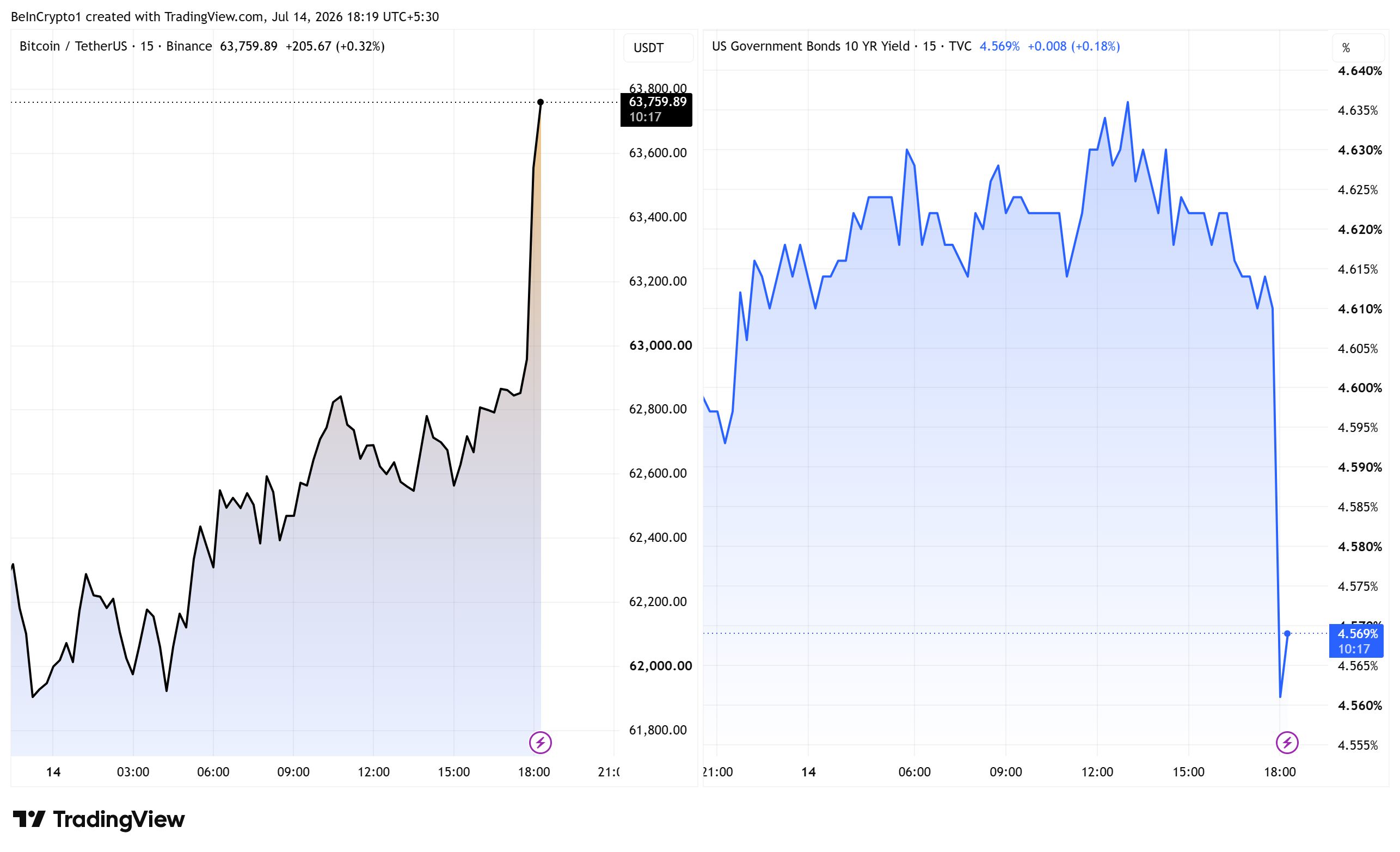Image resolution: width=1400 pixels, height=852 pixels.
Task: Click the 09:00 time label on Bitcoin chart
Action: click(293, 772)
